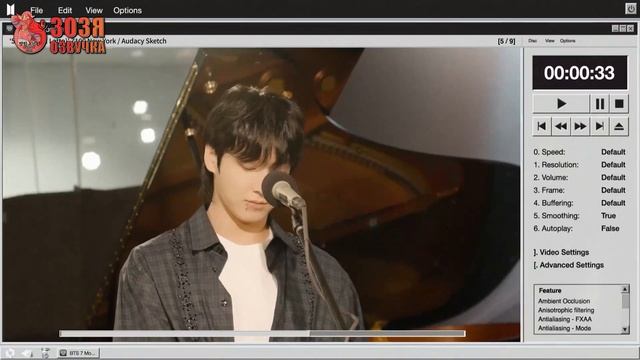Open Advanced Settings
640x360 pixels.
click(568, 265)
